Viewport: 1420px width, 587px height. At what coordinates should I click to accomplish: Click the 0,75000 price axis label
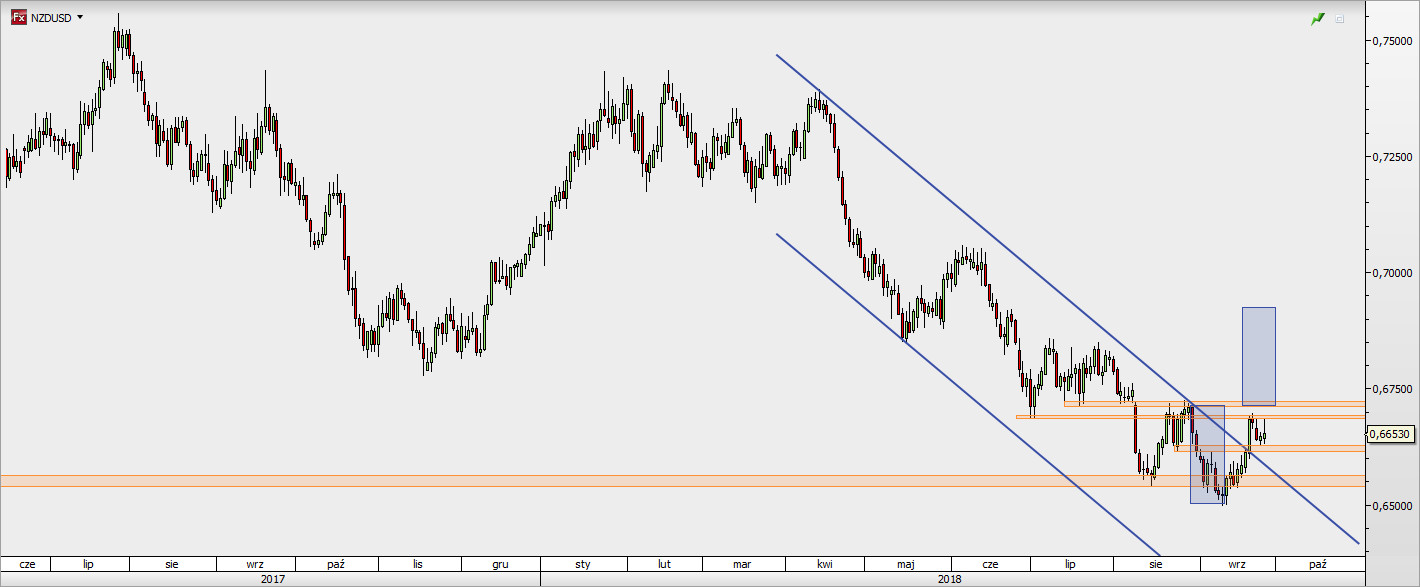coord(1394,41)
